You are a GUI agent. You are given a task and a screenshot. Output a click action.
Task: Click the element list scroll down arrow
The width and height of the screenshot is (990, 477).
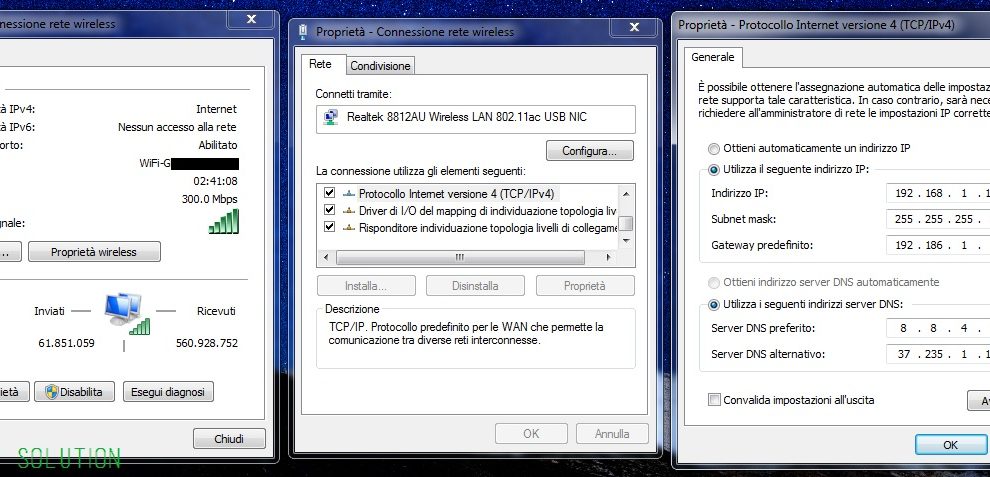coord(626,240)
